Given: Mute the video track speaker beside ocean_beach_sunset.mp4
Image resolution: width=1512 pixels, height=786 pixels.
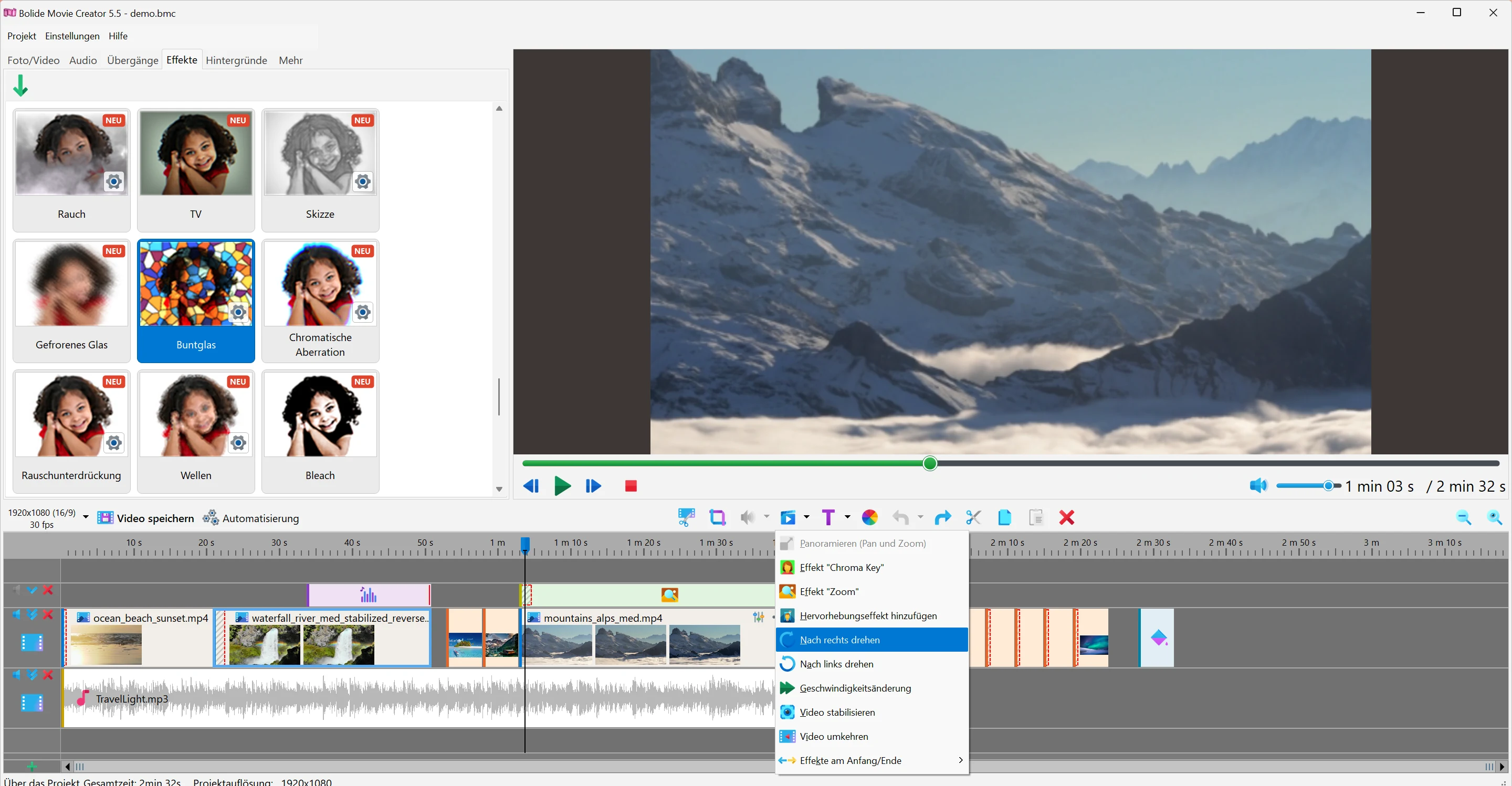Looking at the screenshot, I should [16, 615].
